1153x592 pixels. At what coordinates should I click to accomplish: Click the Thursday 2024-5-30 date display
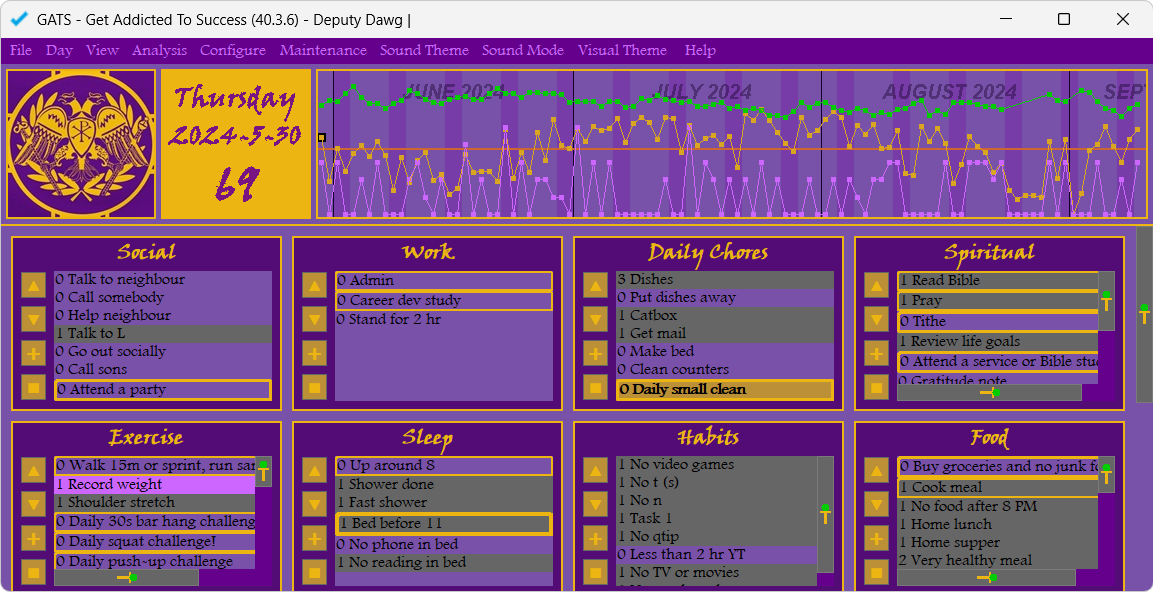(x=236, y=143)
